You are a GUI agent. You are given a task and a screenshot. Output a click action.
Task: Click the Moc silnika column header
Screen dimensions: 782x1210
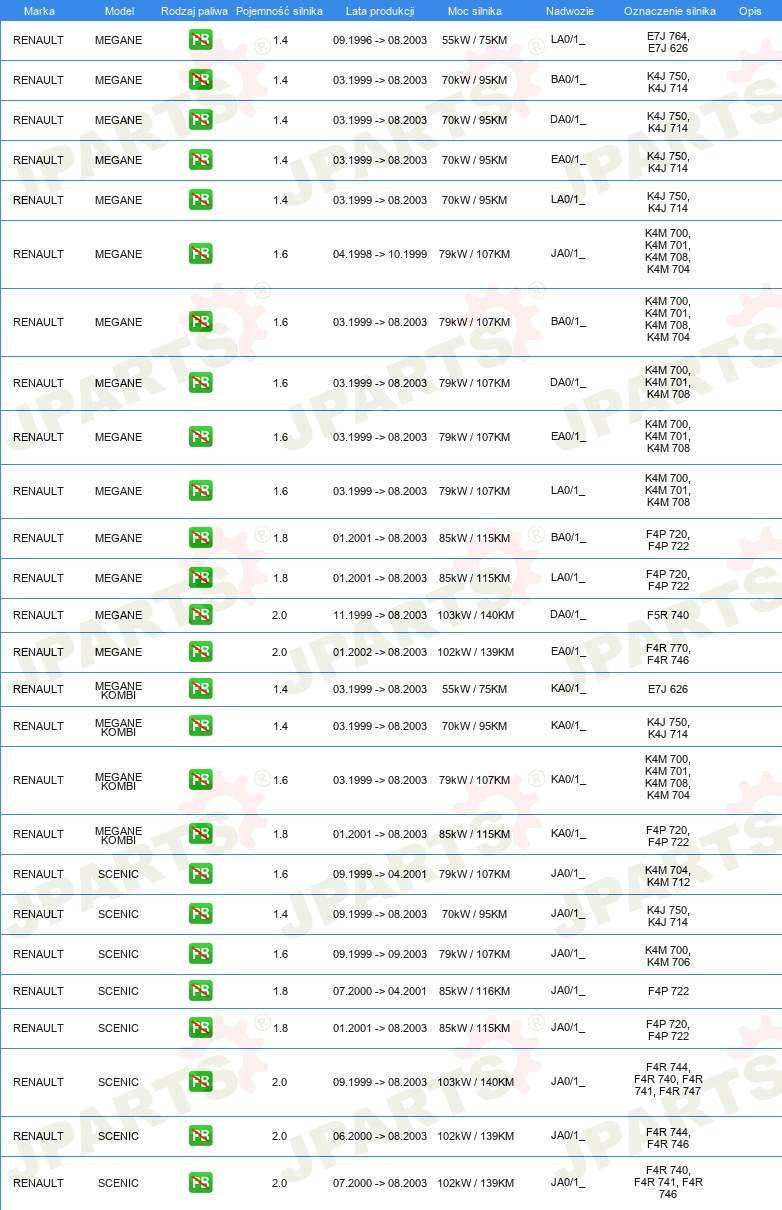475,11
